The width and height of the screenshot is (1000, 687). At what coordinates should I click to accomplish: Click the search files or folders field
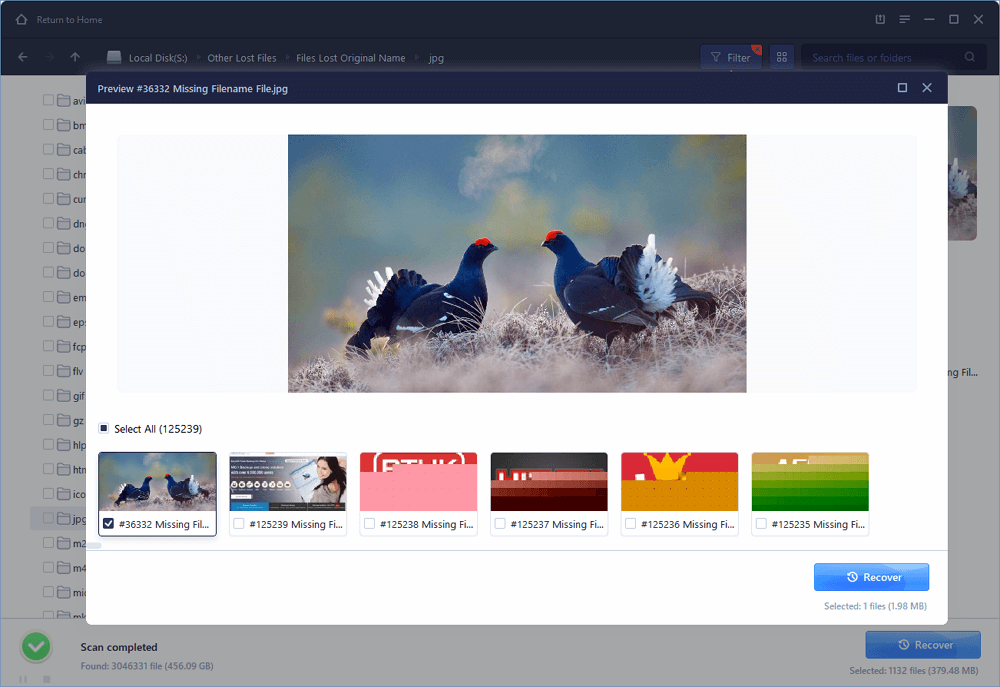click(x=880, y=58)
